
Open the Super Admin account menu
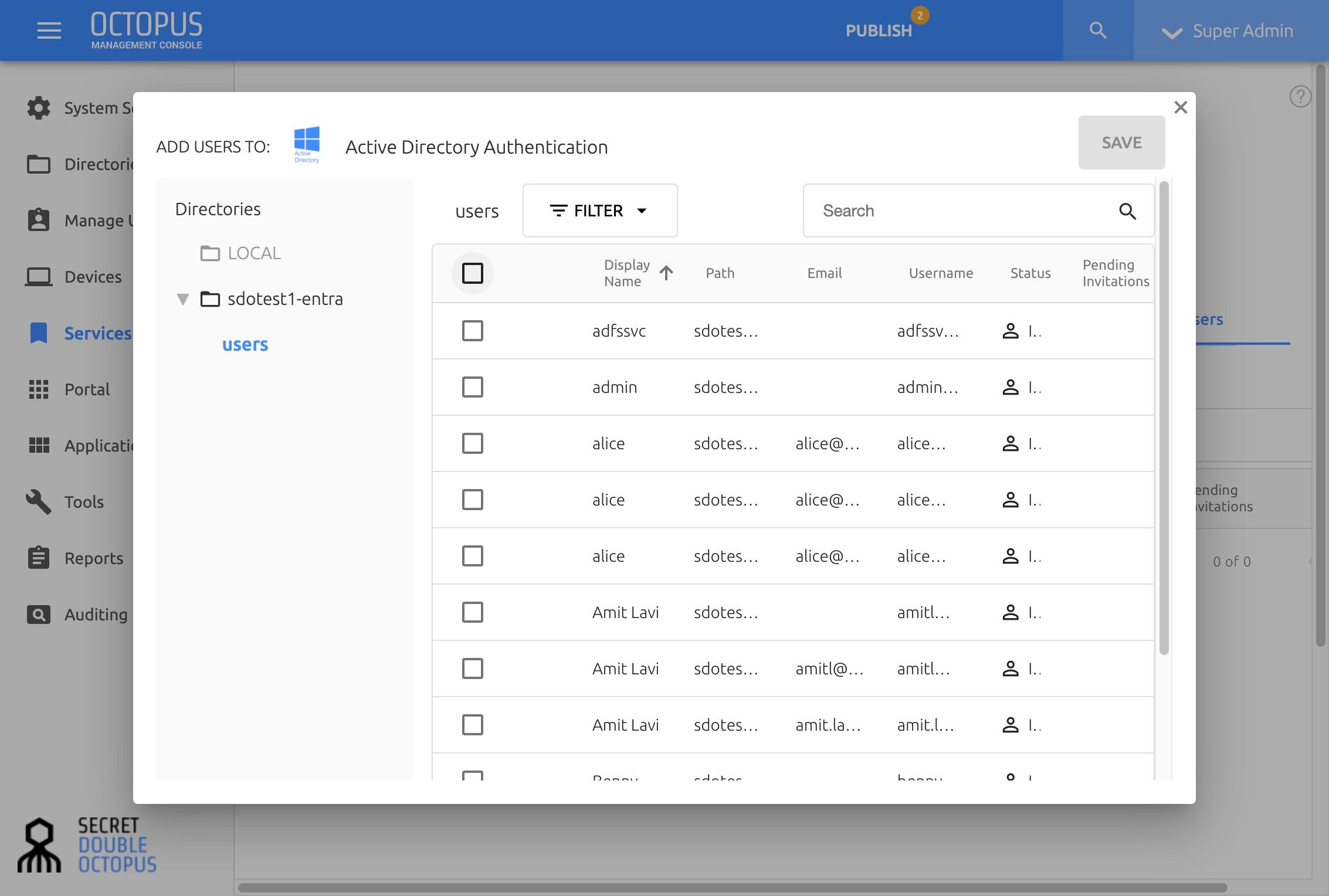(1230, 30)
